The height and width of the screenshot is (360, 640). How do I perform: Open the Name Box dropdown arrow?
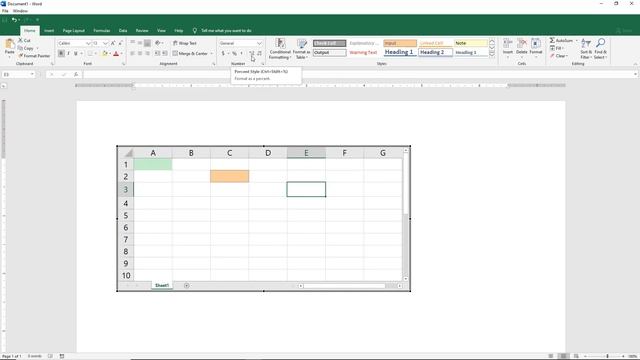click(x=32, y=74)
